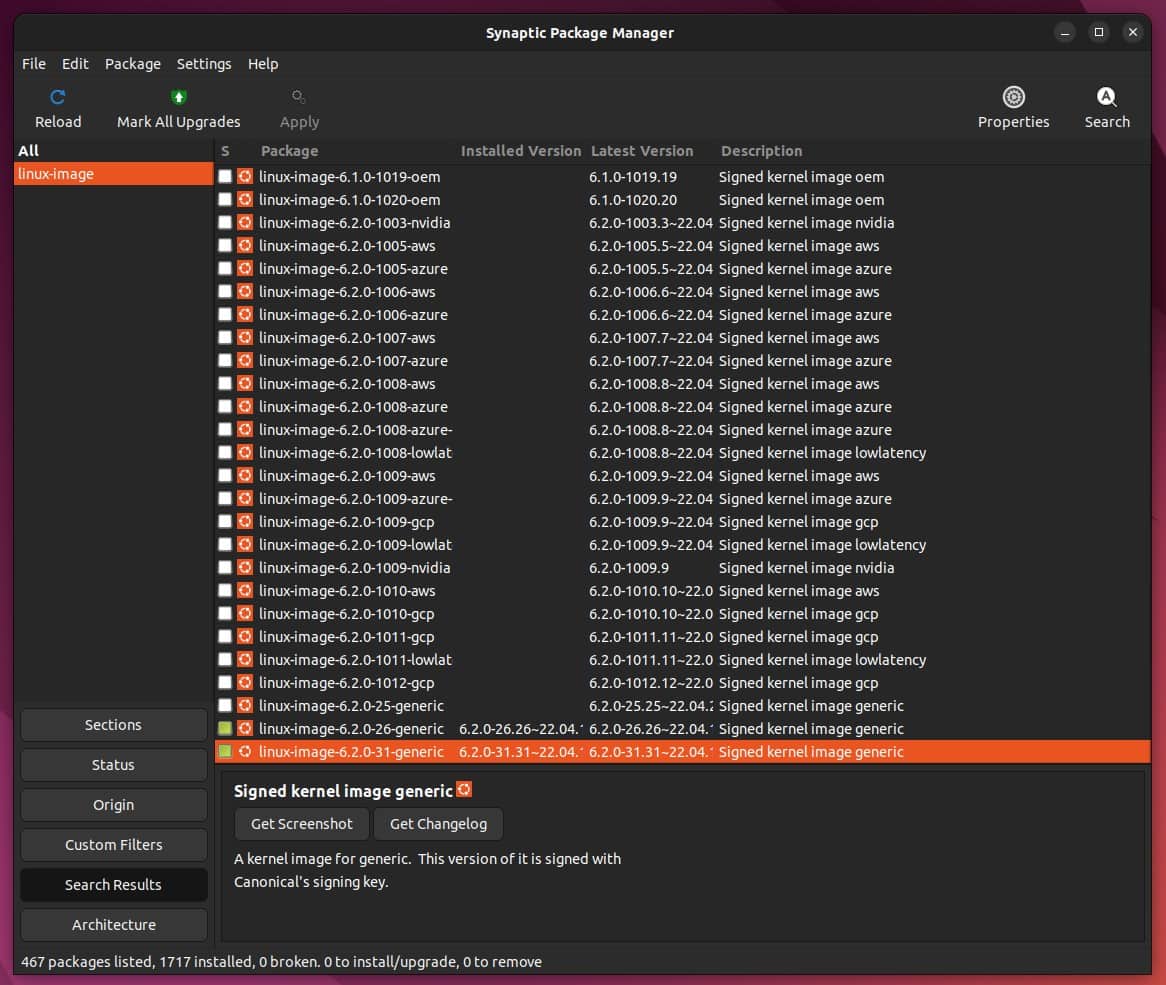This screenshot has height=985, width=1166.
Task: Open the Settings menu
Action: click(204, 63)
